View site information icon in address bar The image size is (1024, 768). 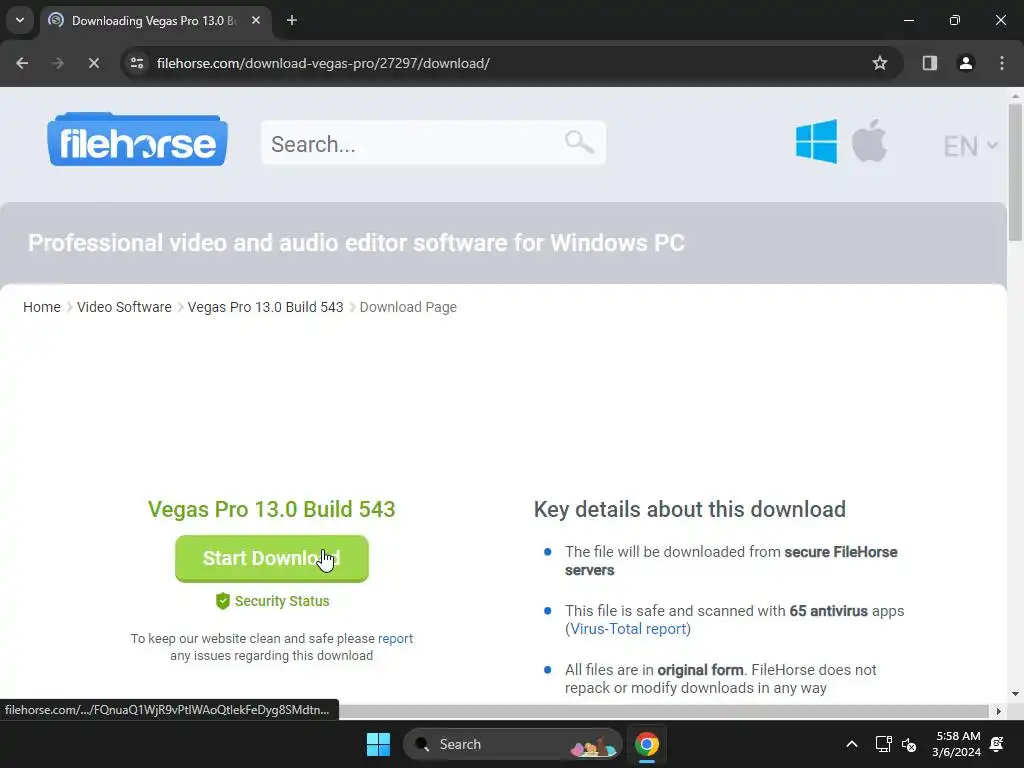click(137, 63)
